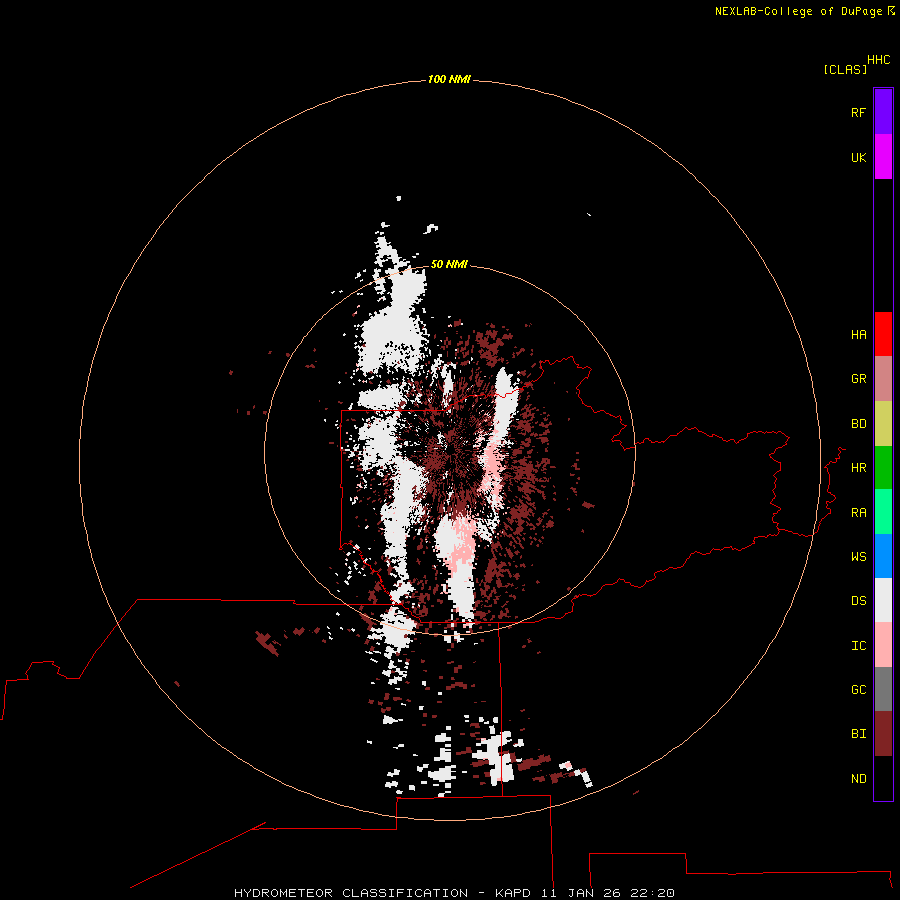Click the DS white legend swatch
Viewport: 900px width, 900px height.
(x=883, y=600)
